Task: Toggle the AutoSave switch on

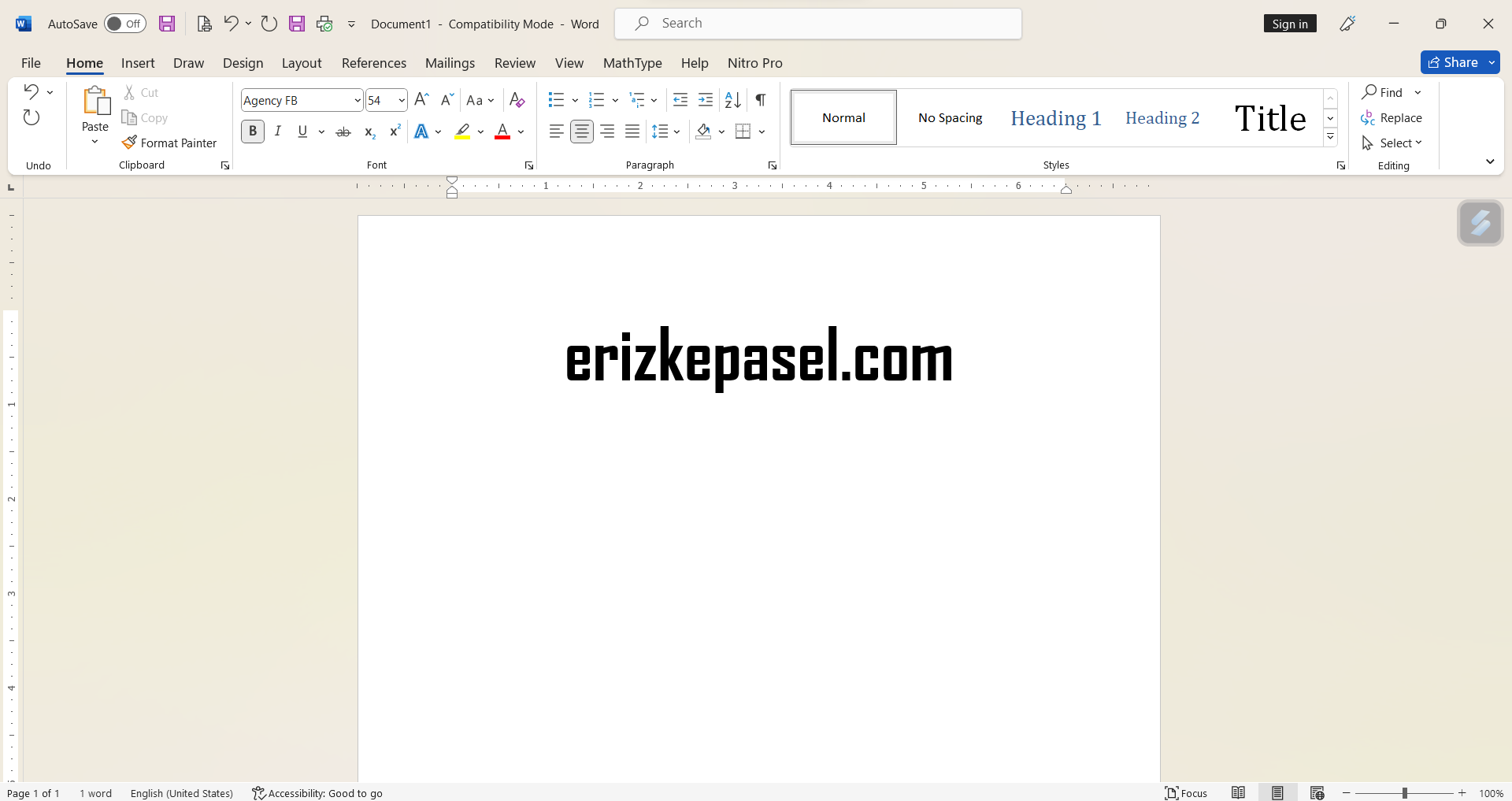Action: 124,24
